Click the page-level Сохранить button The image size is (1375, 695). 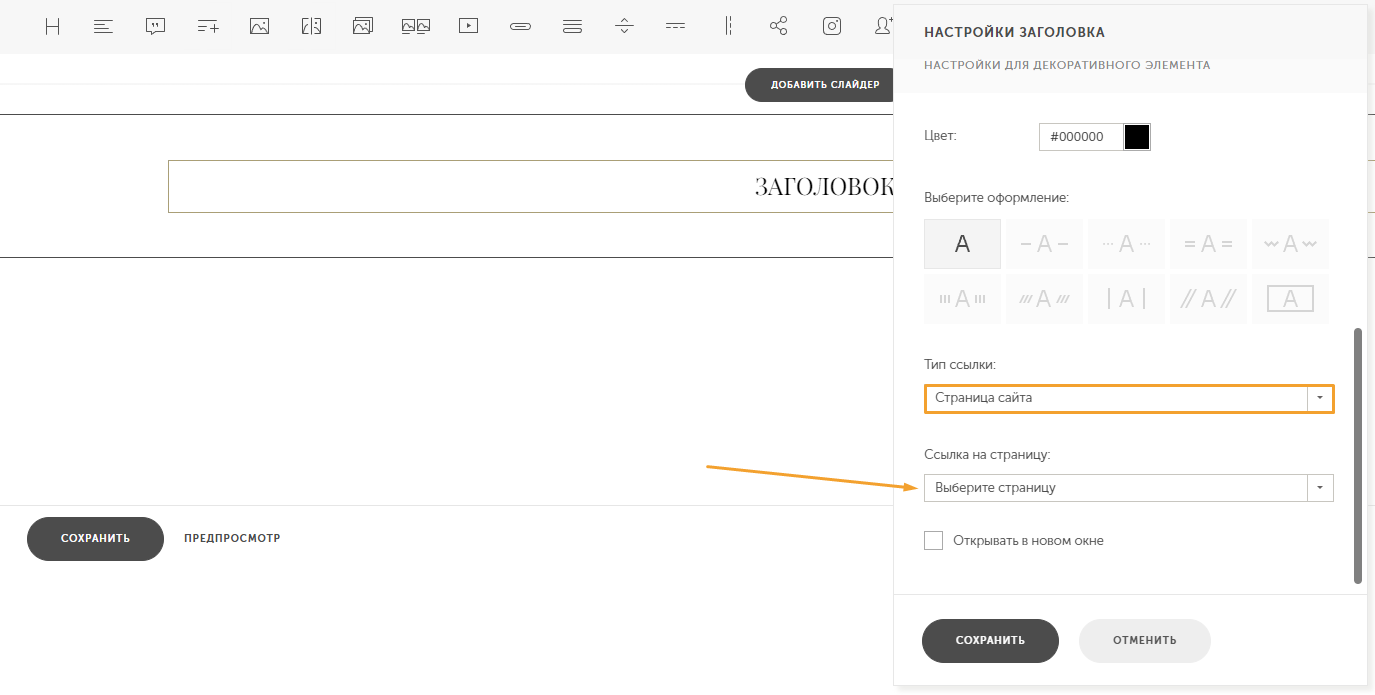tap(95, 538)
